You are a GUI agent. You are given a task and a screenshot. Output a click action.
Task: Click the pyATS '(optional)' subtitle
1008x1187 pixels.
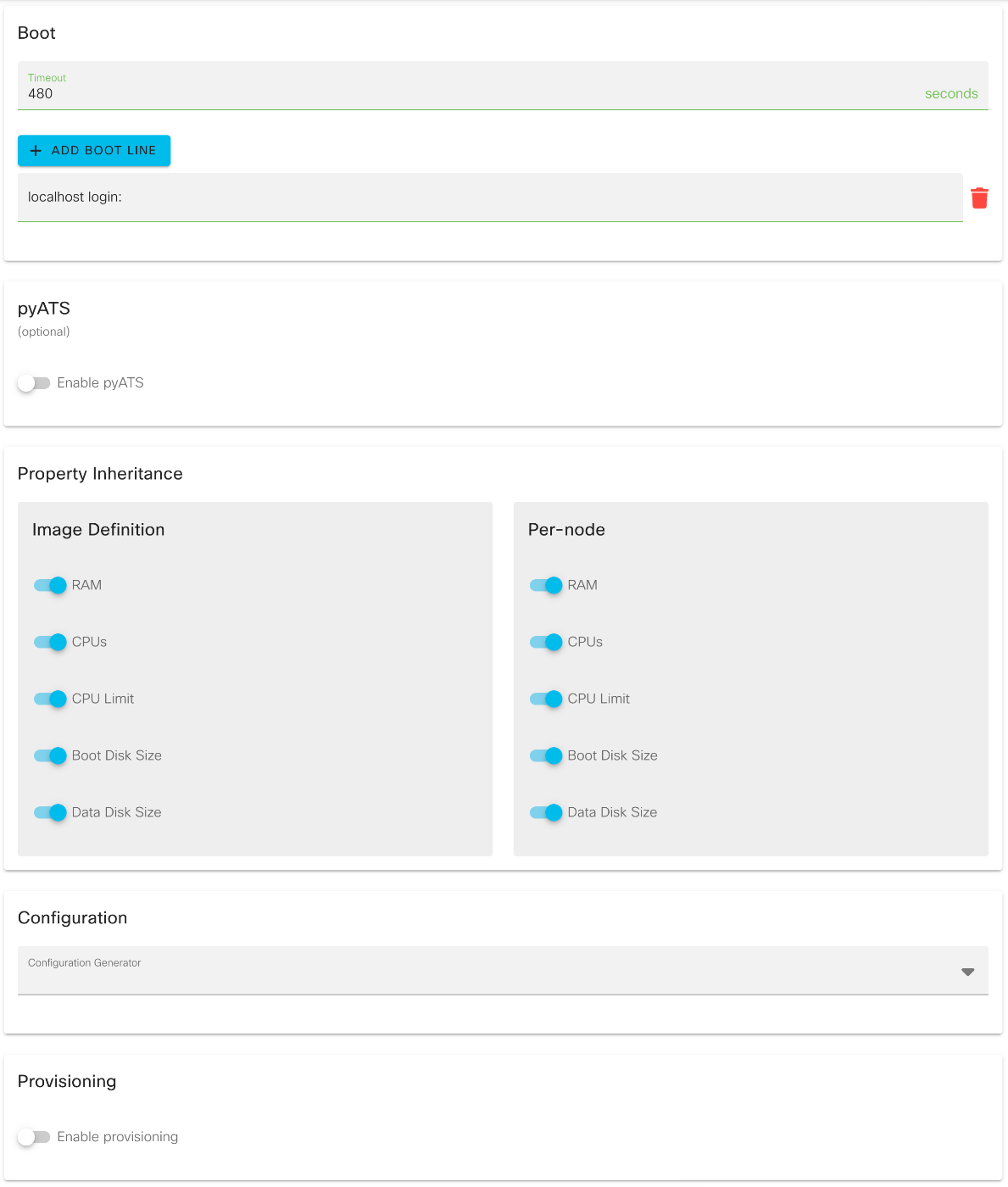(x=44, y=332)
